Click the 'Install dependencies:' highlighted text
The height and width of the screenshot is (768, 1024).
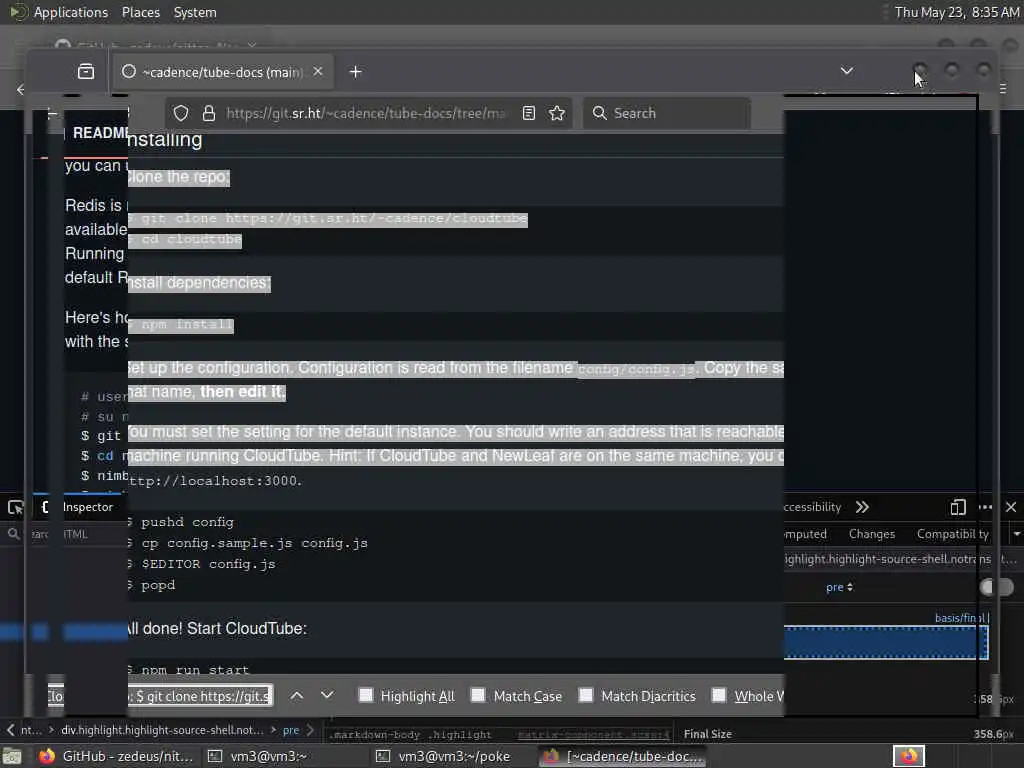199,283
